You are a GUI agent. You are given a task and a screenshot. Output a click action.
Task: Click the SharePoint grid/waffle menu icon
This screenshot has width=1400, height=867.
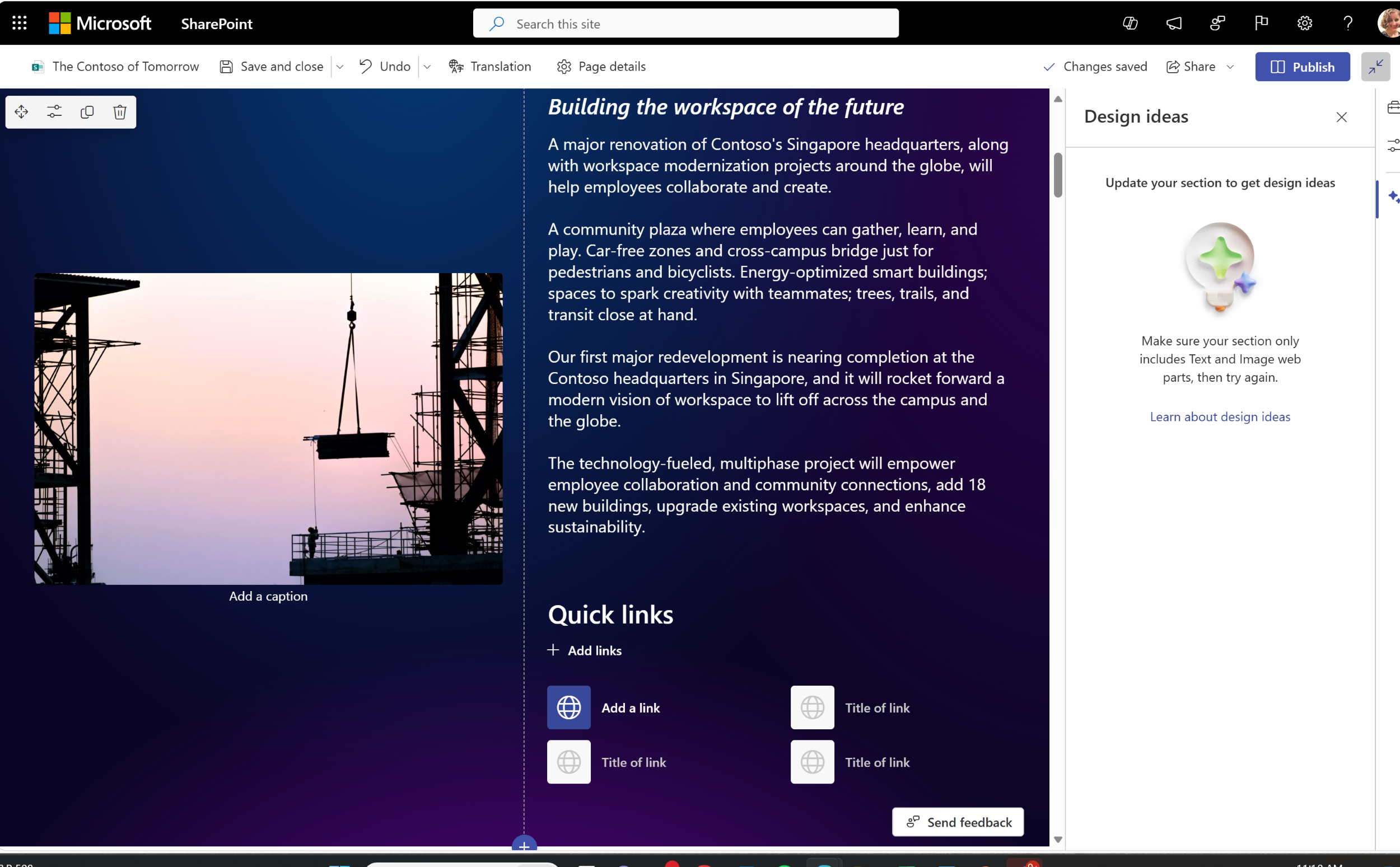[19, 22]
